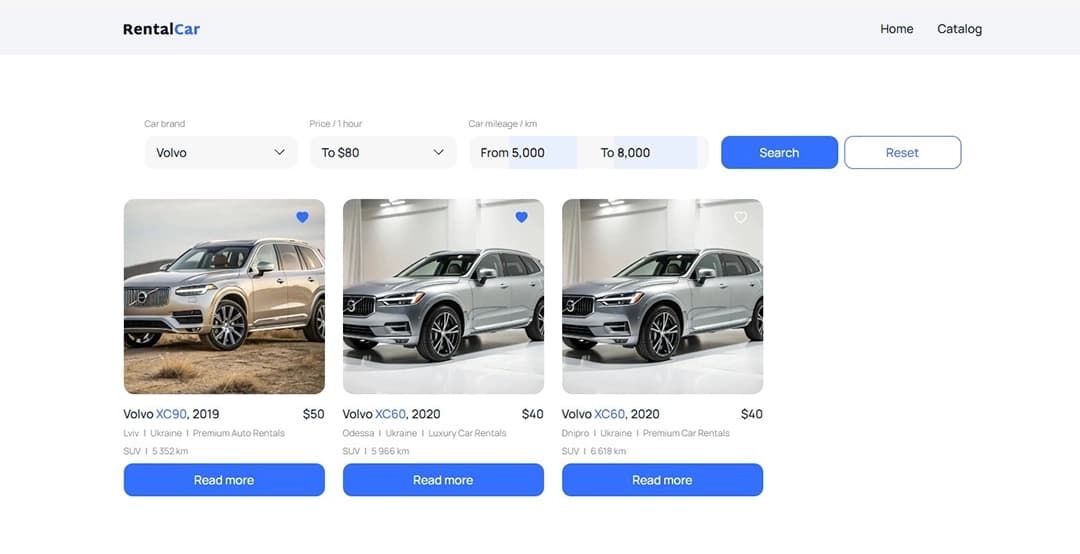Read more about the Volvo XC90
Image resolution: width=1080 pixels, height=554 pixels.
tap(224, 480)
